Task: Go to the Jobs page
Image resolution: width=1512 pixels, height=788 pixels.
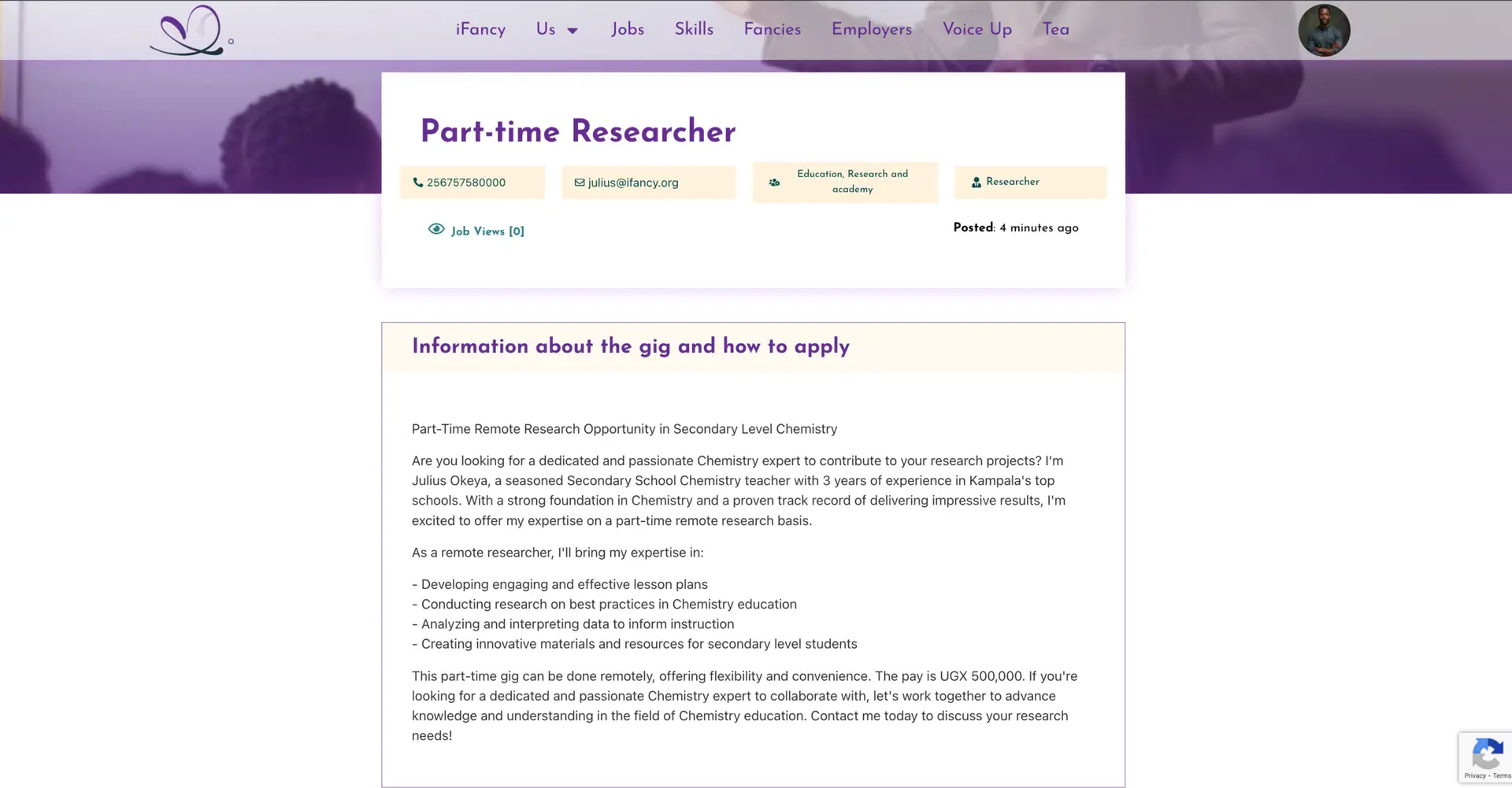Action: click(x=628, y=29)
